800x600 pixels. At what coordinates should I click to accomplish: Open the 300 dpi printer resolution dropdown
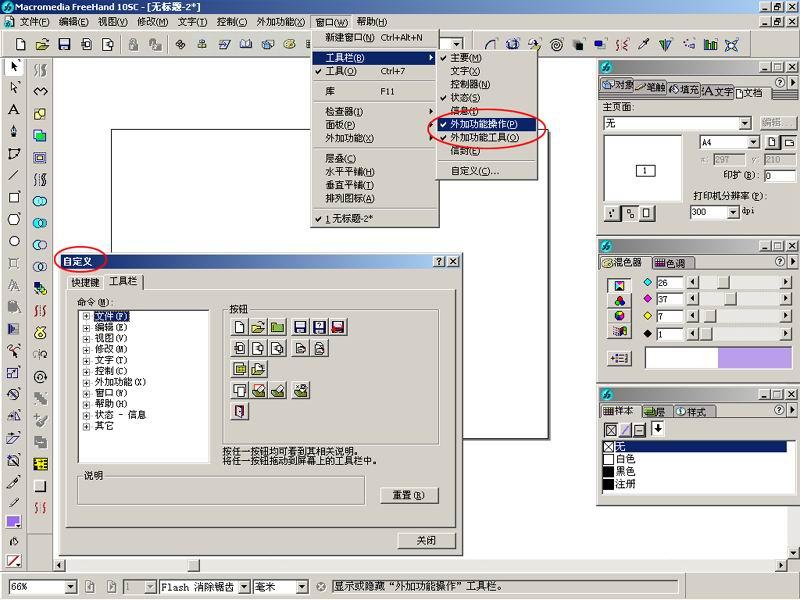(x=733, y=212)
